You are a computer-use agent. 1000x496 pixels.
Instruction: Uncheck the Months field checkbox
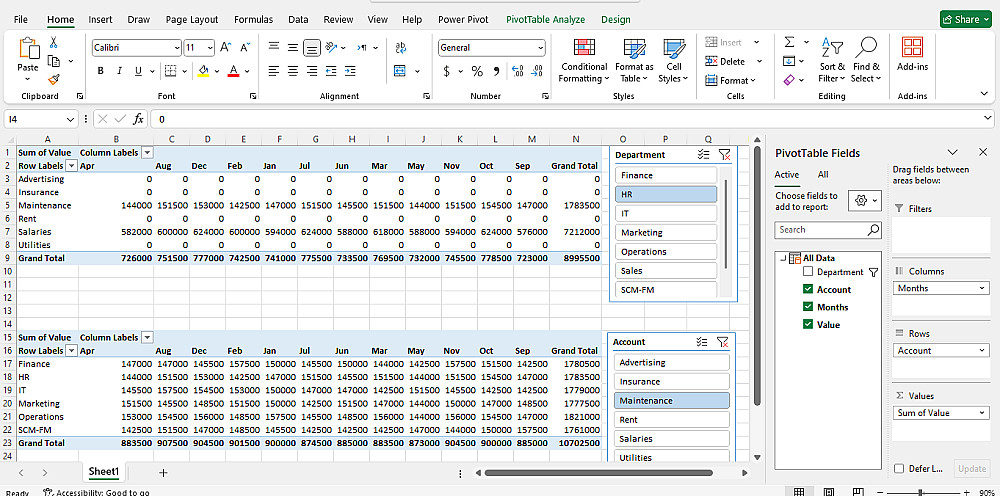(808, 307)
